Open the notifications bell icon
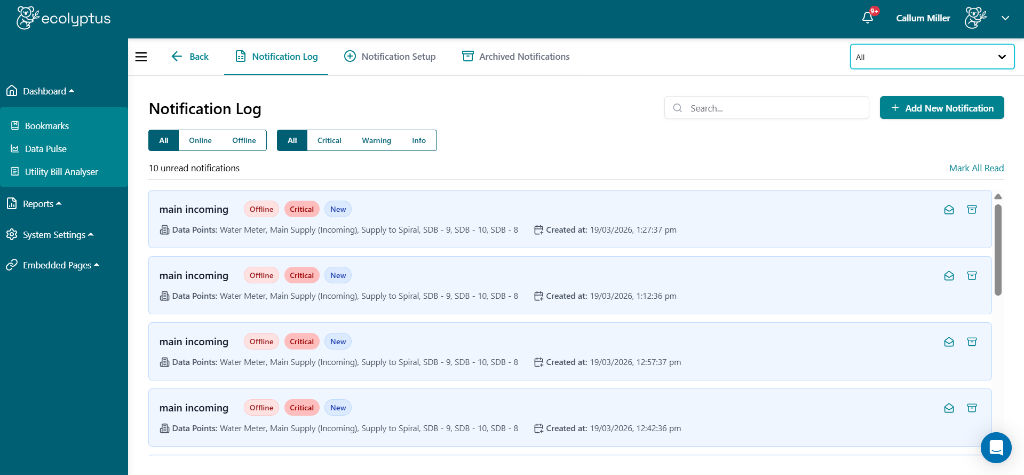 click(x=867, y=17)
